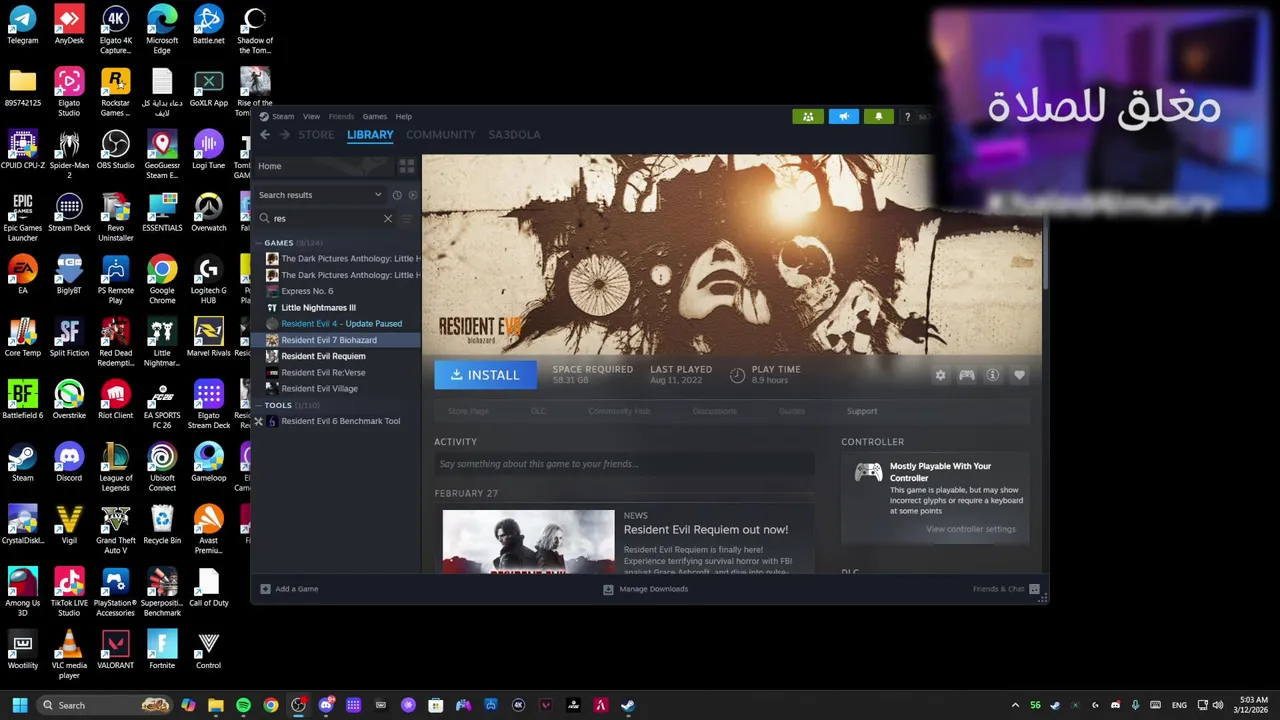Click the library search field
The width and height of the screenshot is (1280, 720).
coord(327,218)
